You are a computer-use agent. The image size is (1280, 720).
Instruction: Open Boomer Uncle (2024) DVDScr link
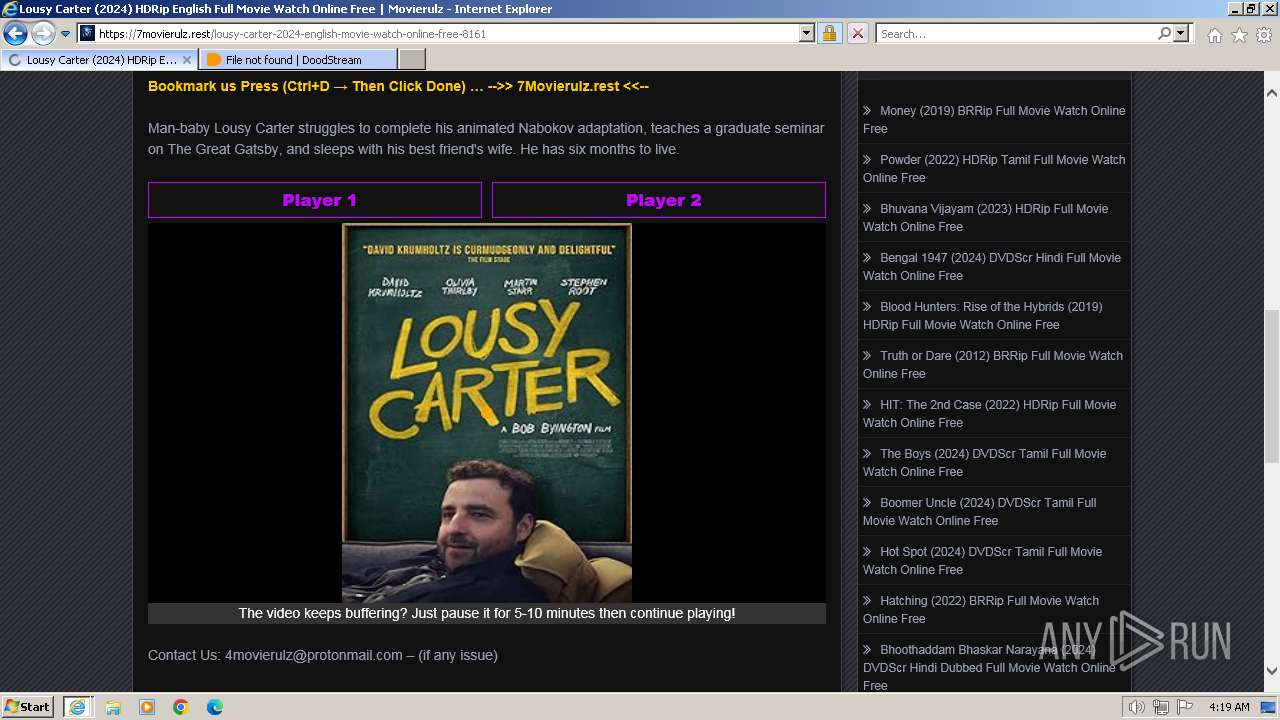pyautogui.click(x=980, y=511)
